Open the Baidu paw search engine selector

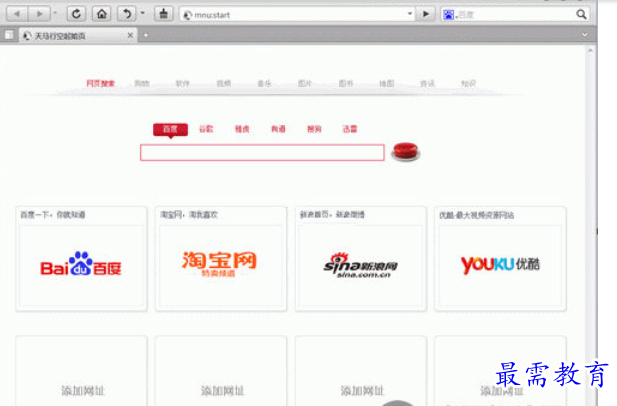coord(449,15)
